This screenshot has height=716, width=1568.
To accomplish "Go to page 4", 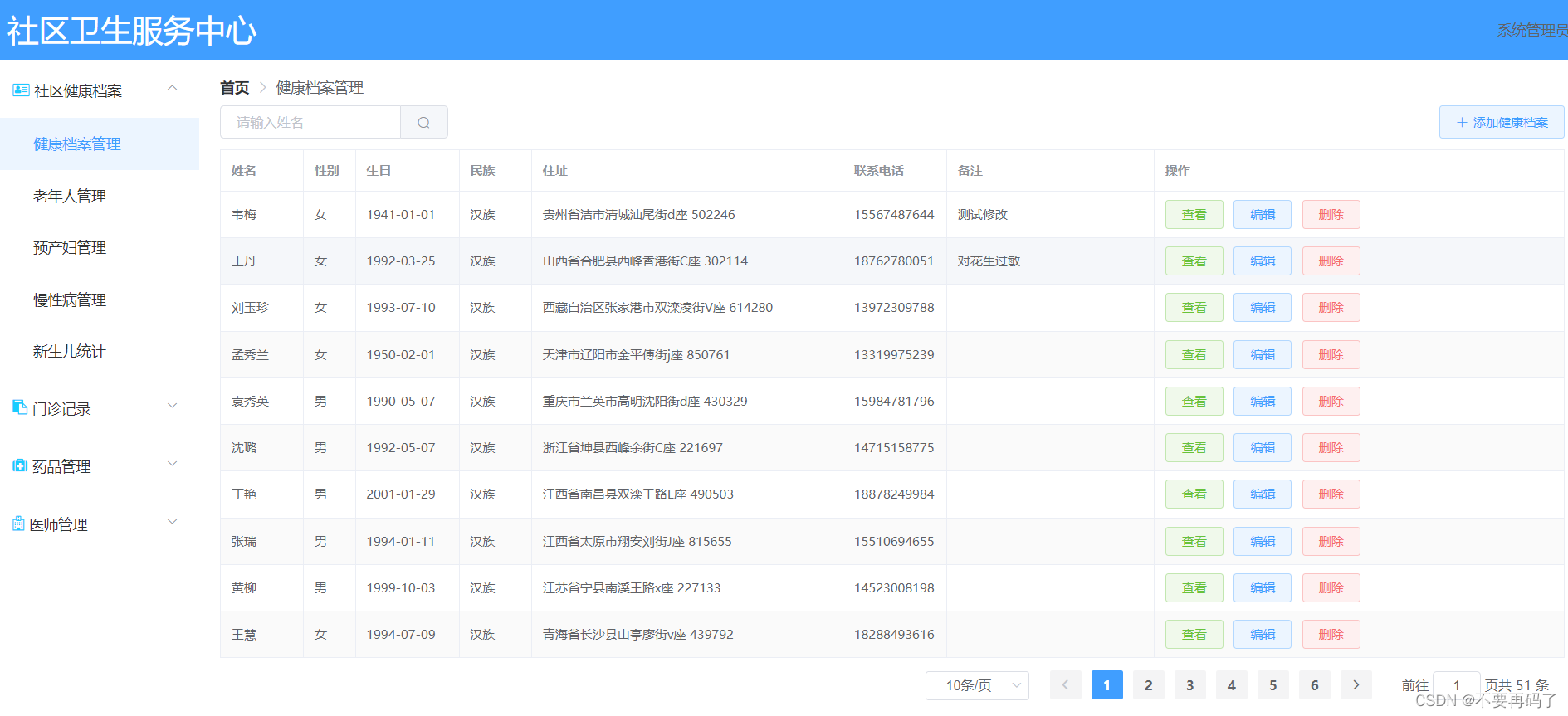I will tap(1232, 685).
